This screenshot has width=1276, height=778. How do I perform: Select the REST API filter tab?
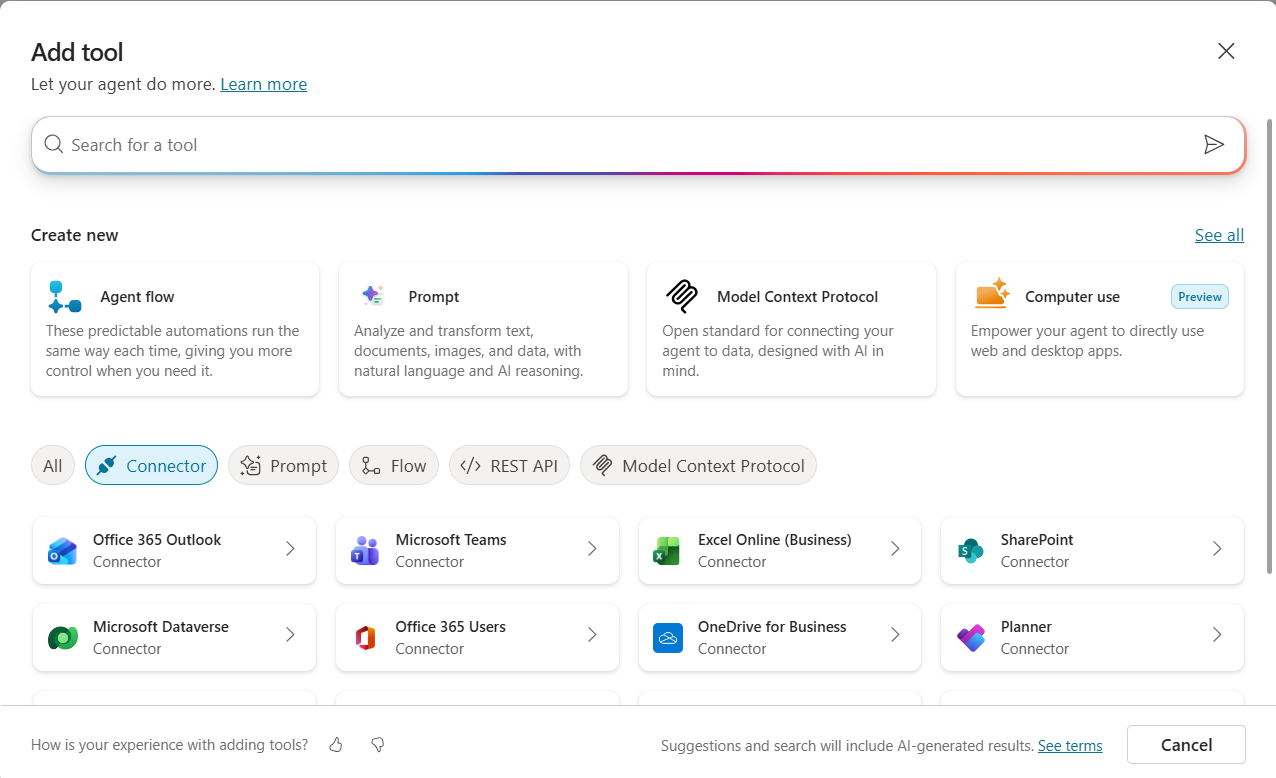(509, 465)
